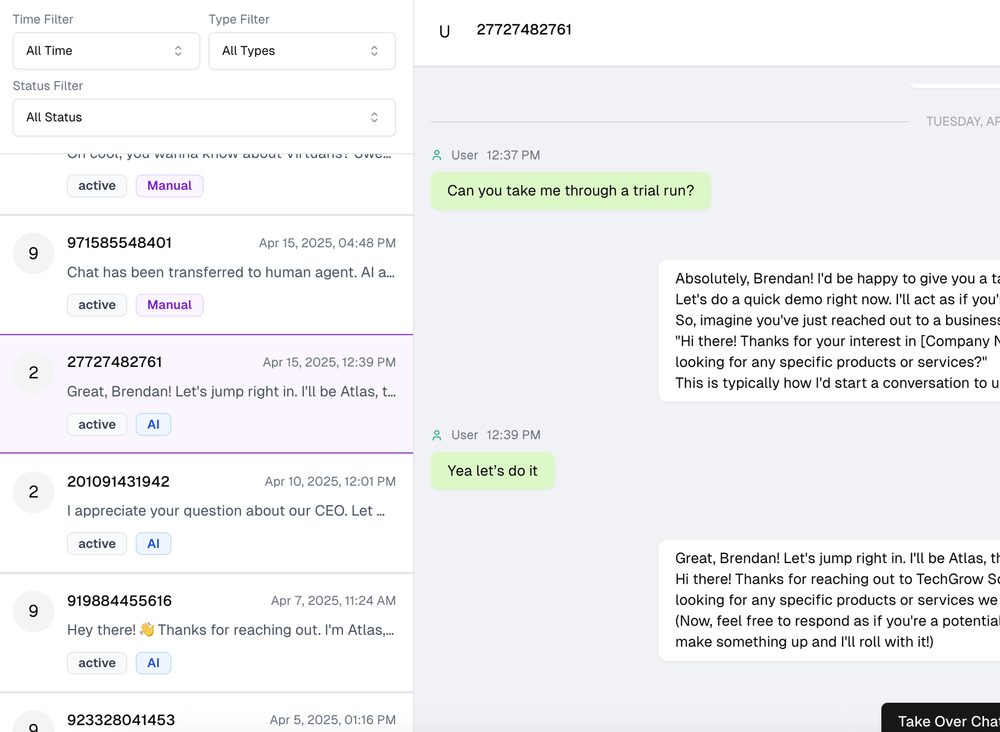This screenshot has height=732, width=1000.
Task: Click timestamp Apr 7, 2025, 11:24 AM
Action: 334,601
